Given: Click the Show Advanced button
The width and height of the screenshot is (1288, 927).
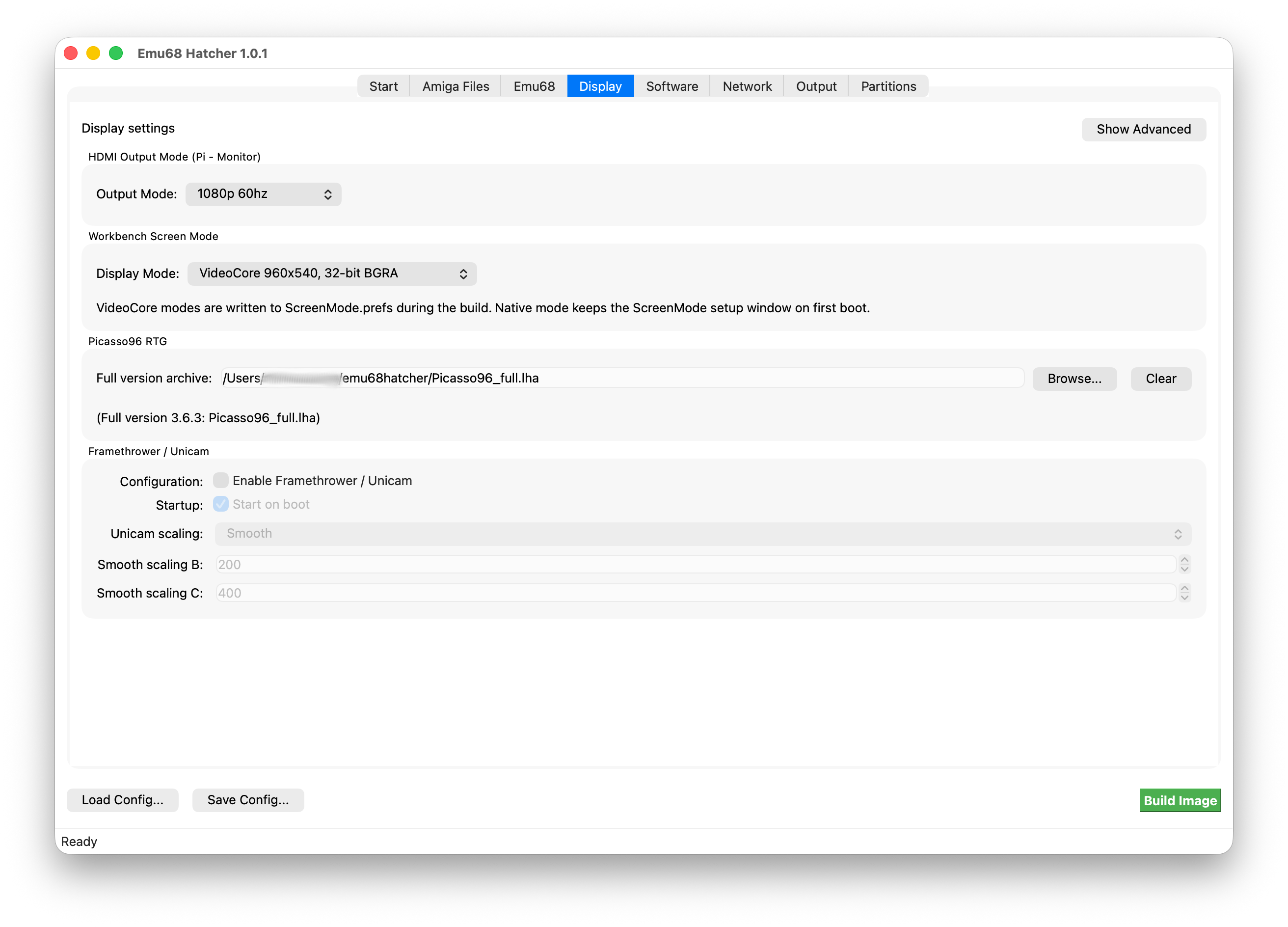Looking at the screenshot, I should pos(1143,130).
